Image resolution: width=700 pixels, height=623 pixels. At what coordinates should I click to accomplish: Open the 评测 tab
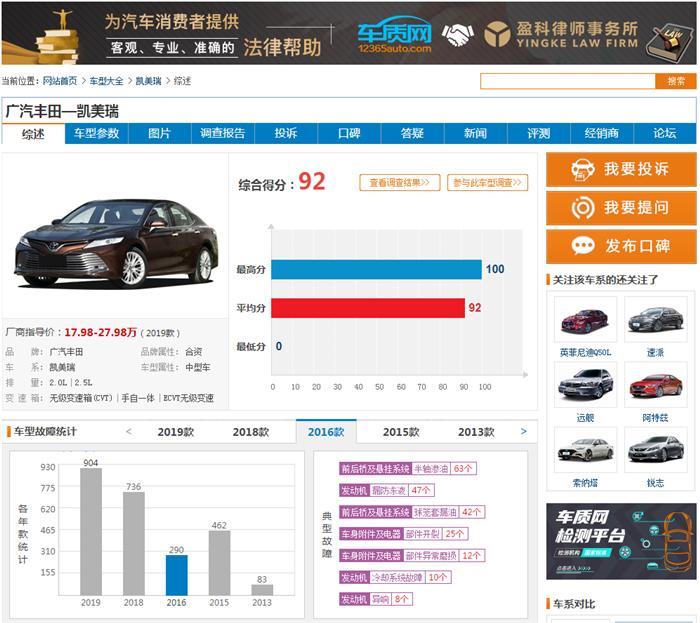(x=539, y=133)
